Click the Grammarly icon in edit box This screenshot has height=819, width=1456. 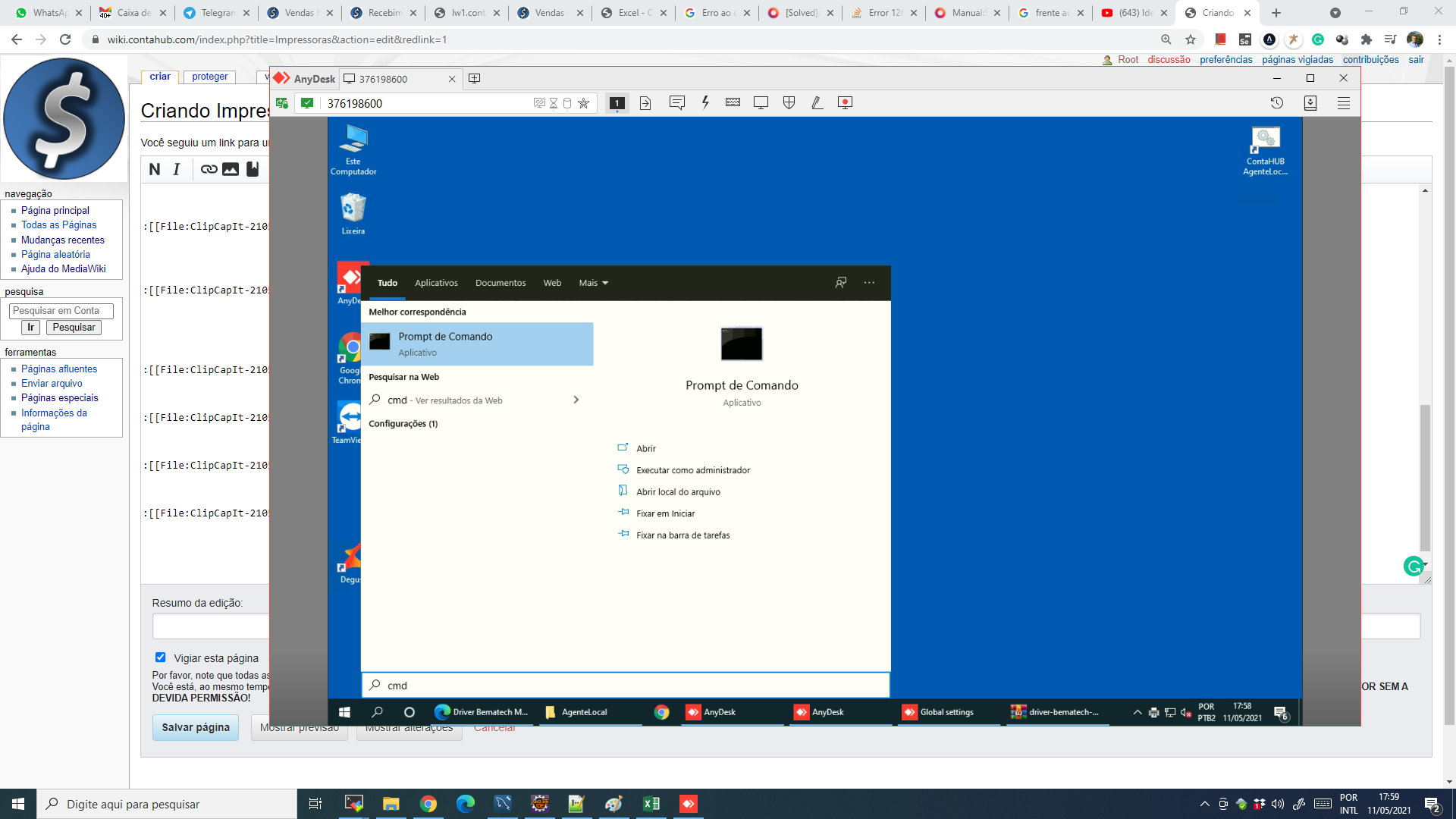[x=1414, y=566]
